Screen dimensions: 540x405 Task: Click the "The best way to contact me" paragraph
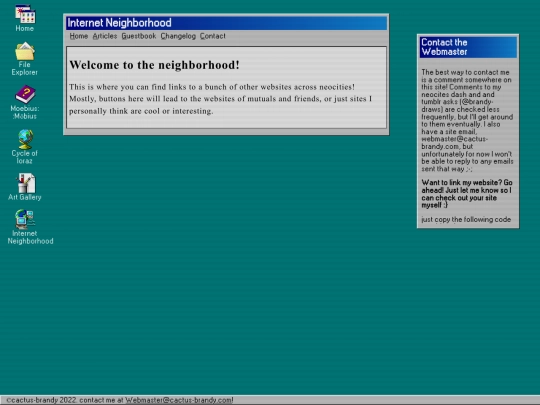pos(467,121)
